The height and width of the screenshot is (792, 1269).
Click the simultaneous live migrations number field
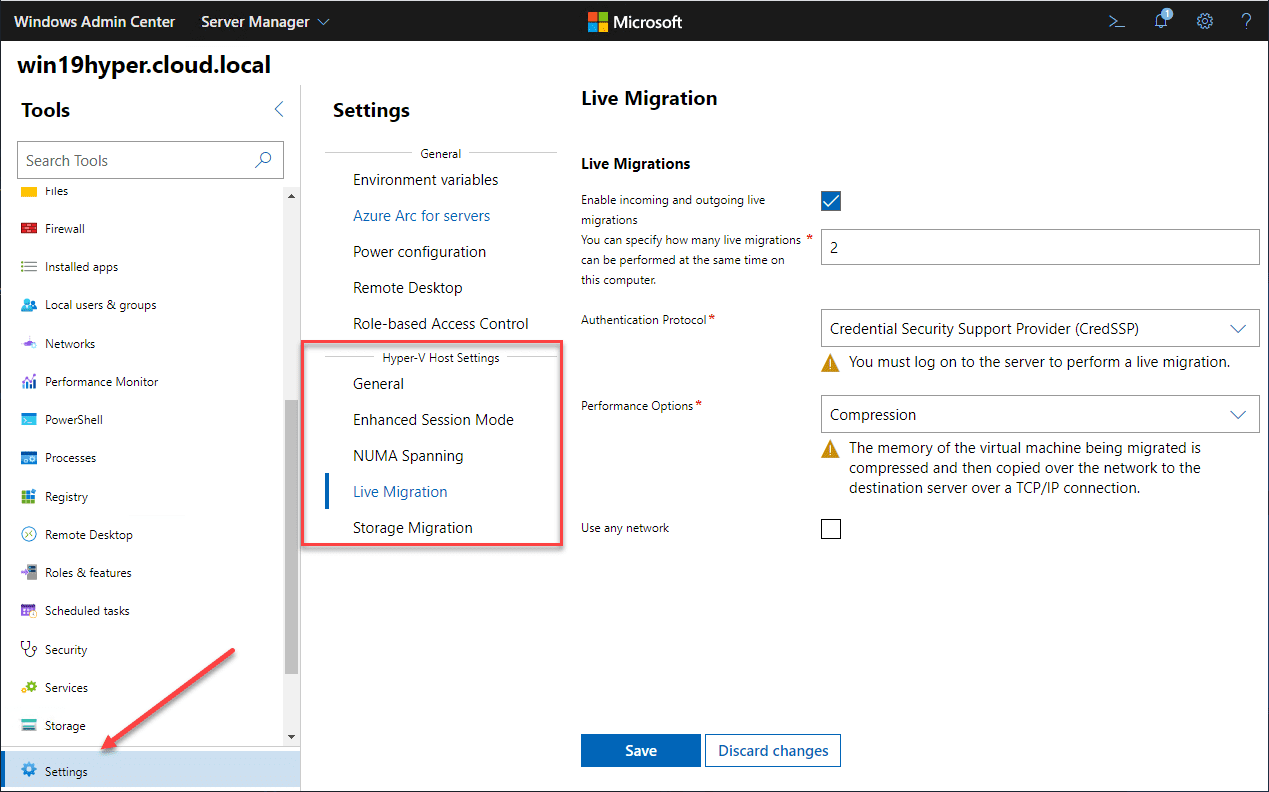[x=1039, y=247]
